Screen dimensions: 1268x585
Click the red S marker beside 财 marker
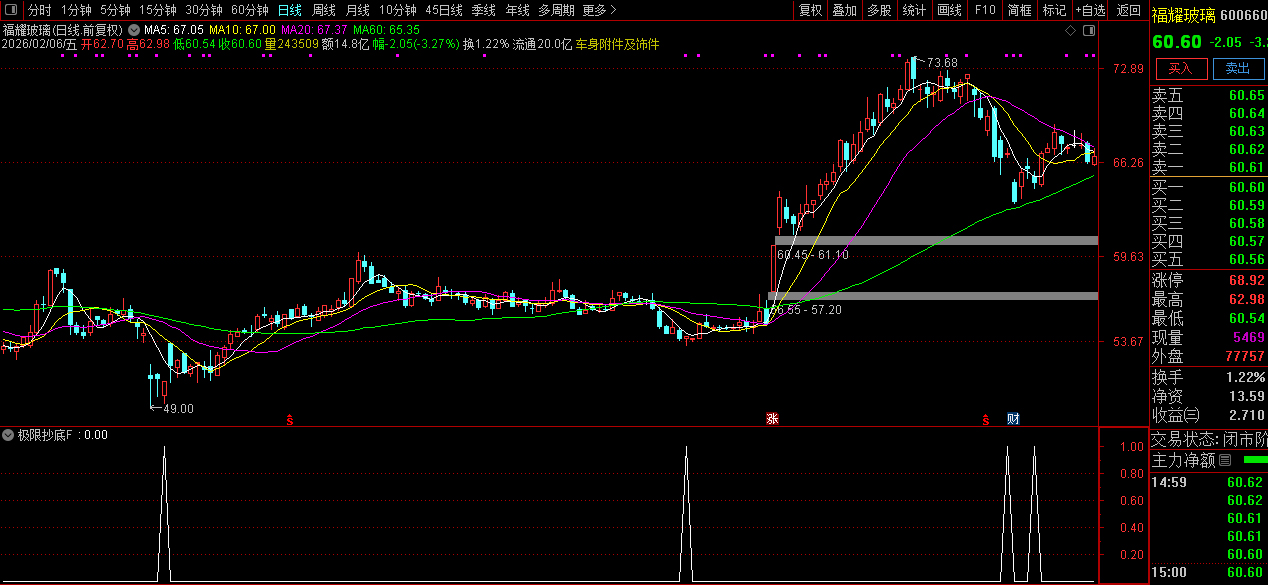(985, 419)
